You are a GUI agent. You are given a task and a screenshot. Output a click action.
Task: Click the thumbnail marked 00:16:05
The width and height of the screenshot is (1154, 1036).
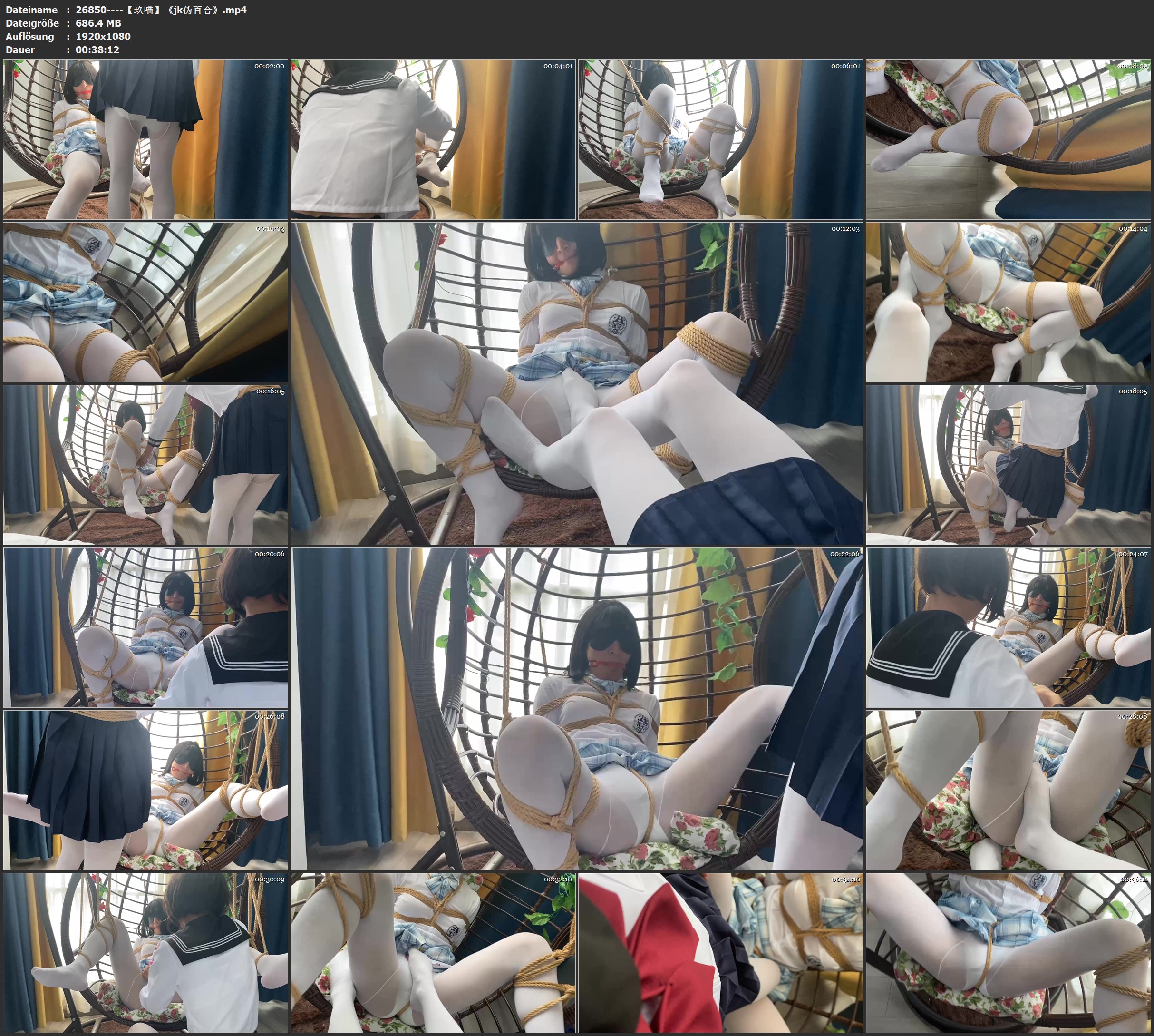pos(145,465)
